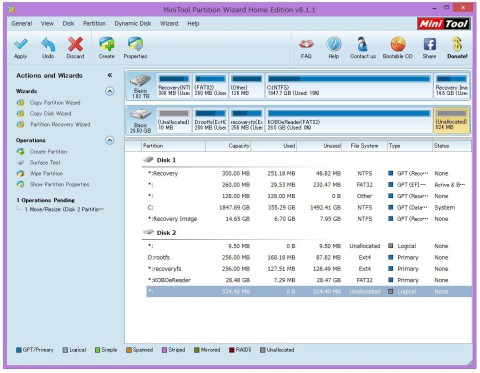Click the Contact us icon
480x373 pixels.
point(363,48)
